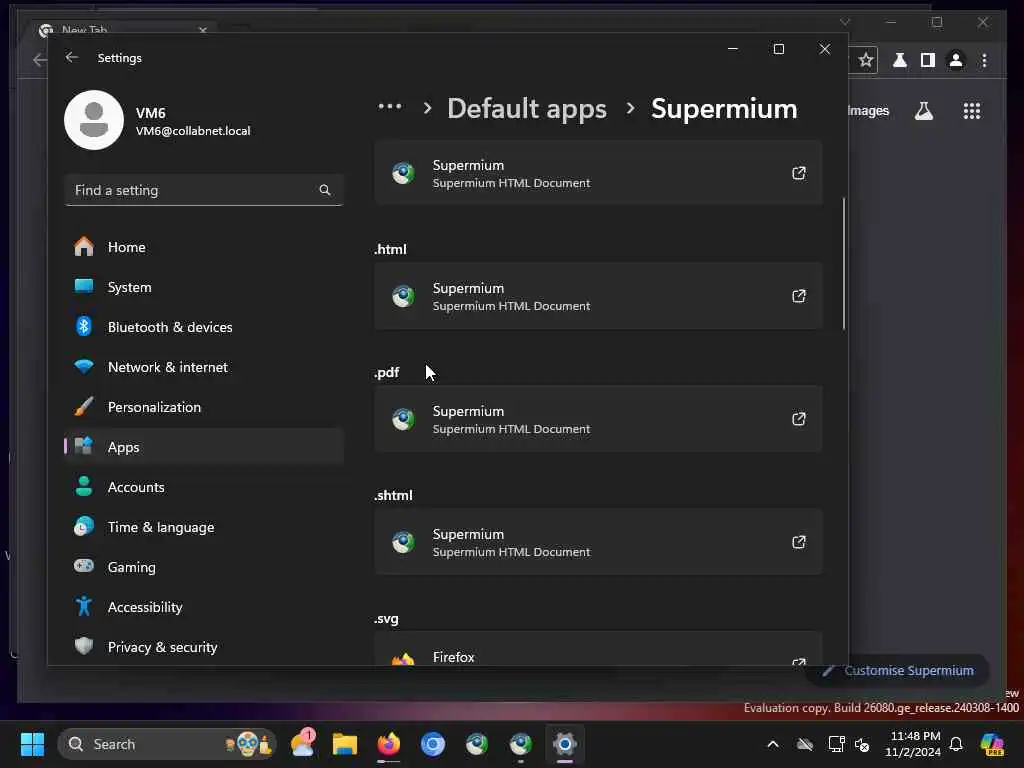Open Personalization settings

point(204,407)
